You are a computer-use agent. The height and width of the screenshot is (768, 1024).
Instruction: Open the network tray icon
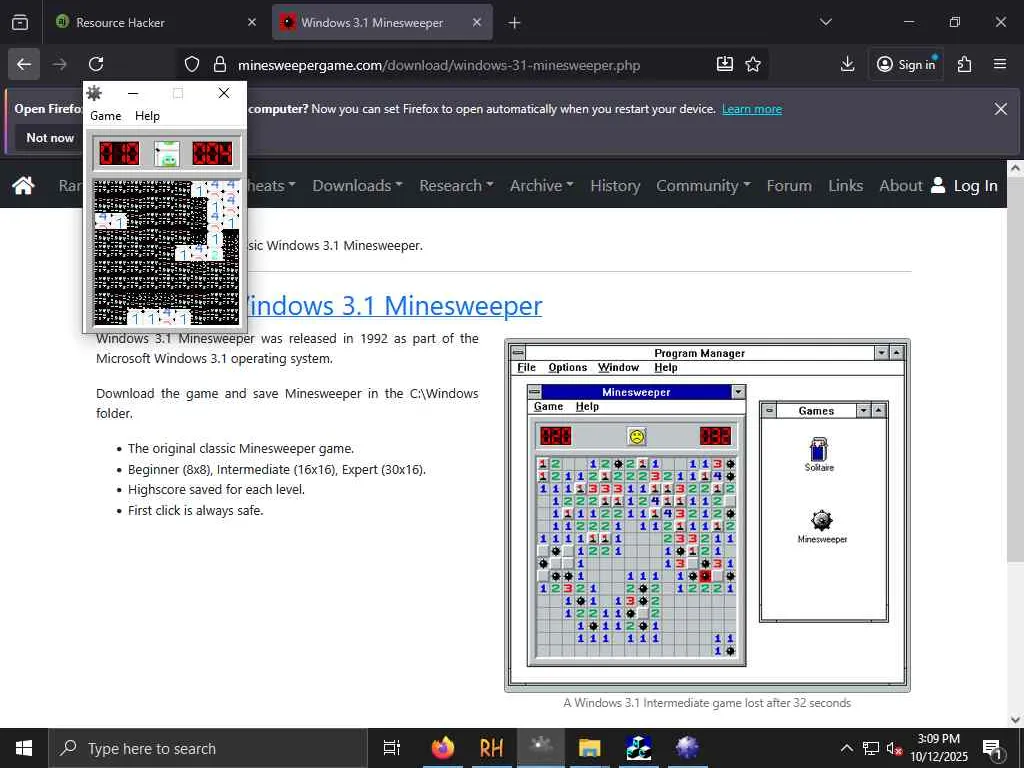click(x=871, y=748)
